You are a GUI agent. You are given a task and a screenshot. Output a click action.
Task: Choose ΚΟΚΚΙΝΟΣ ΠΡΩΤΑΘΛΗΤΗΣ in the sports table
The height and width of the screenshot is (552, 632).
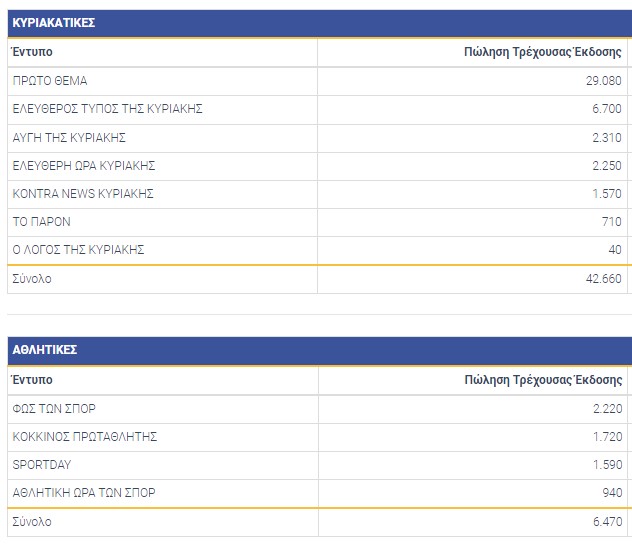pos(85,437)
